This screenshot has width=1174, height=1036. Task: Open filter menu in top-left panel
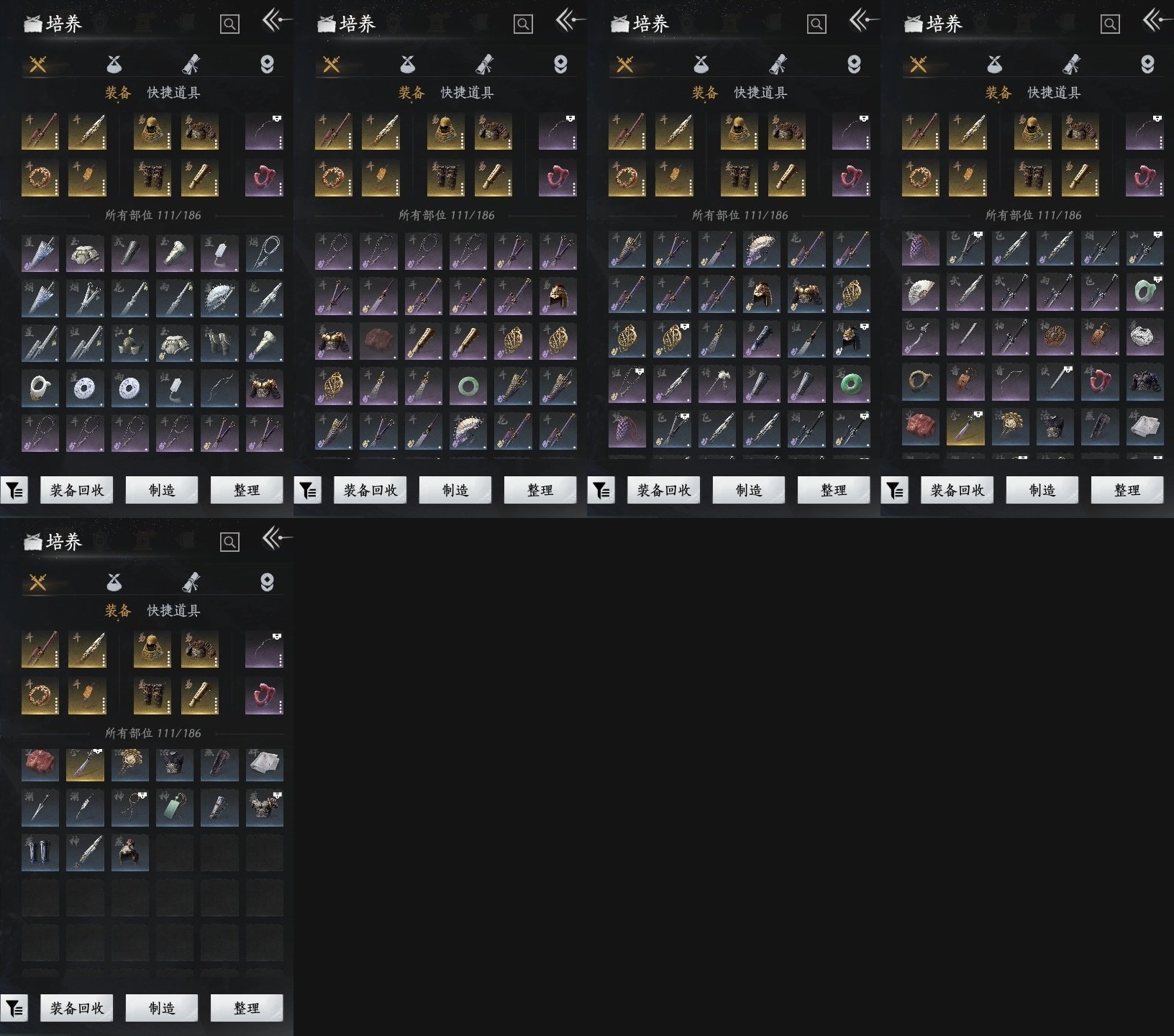click(x=14, y=491)
